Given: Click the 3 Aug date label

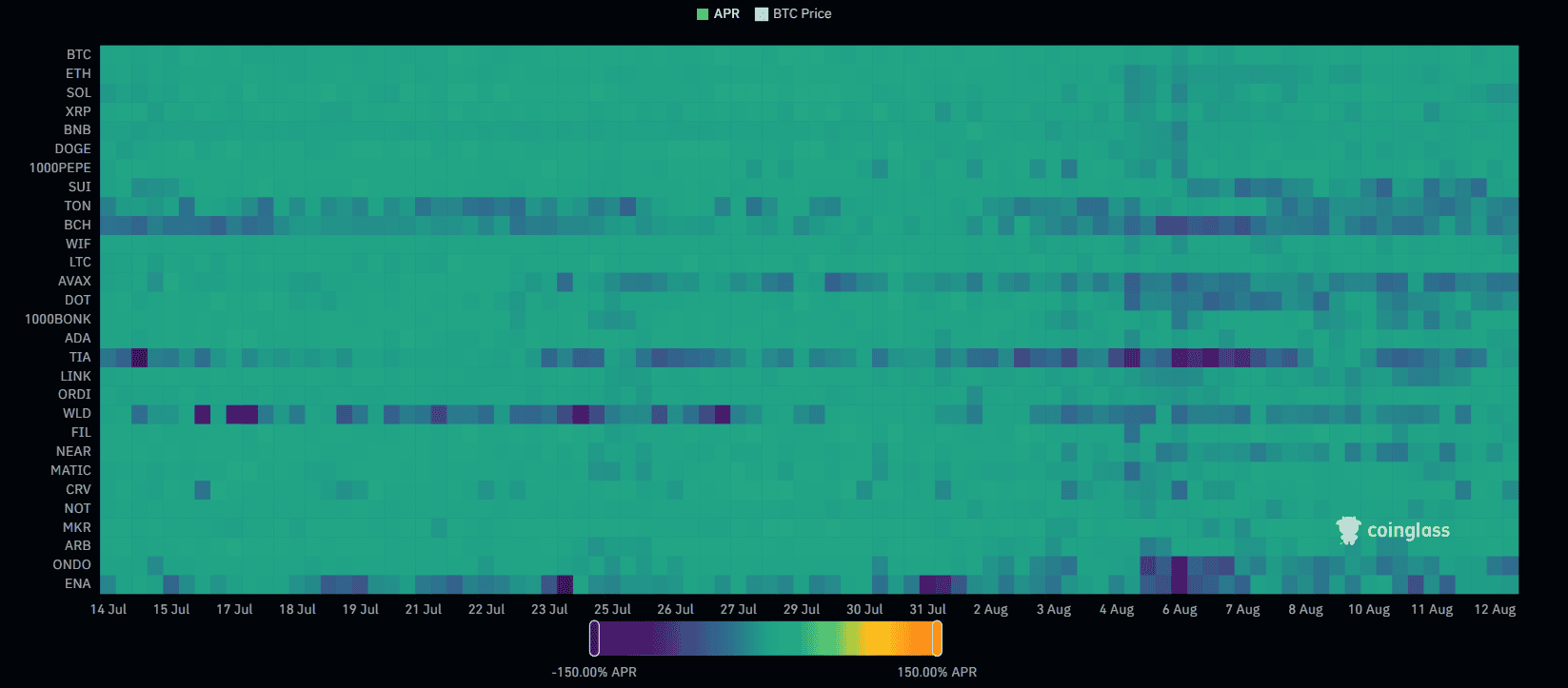Looking at the screenshot, I should click(1054, 609).
